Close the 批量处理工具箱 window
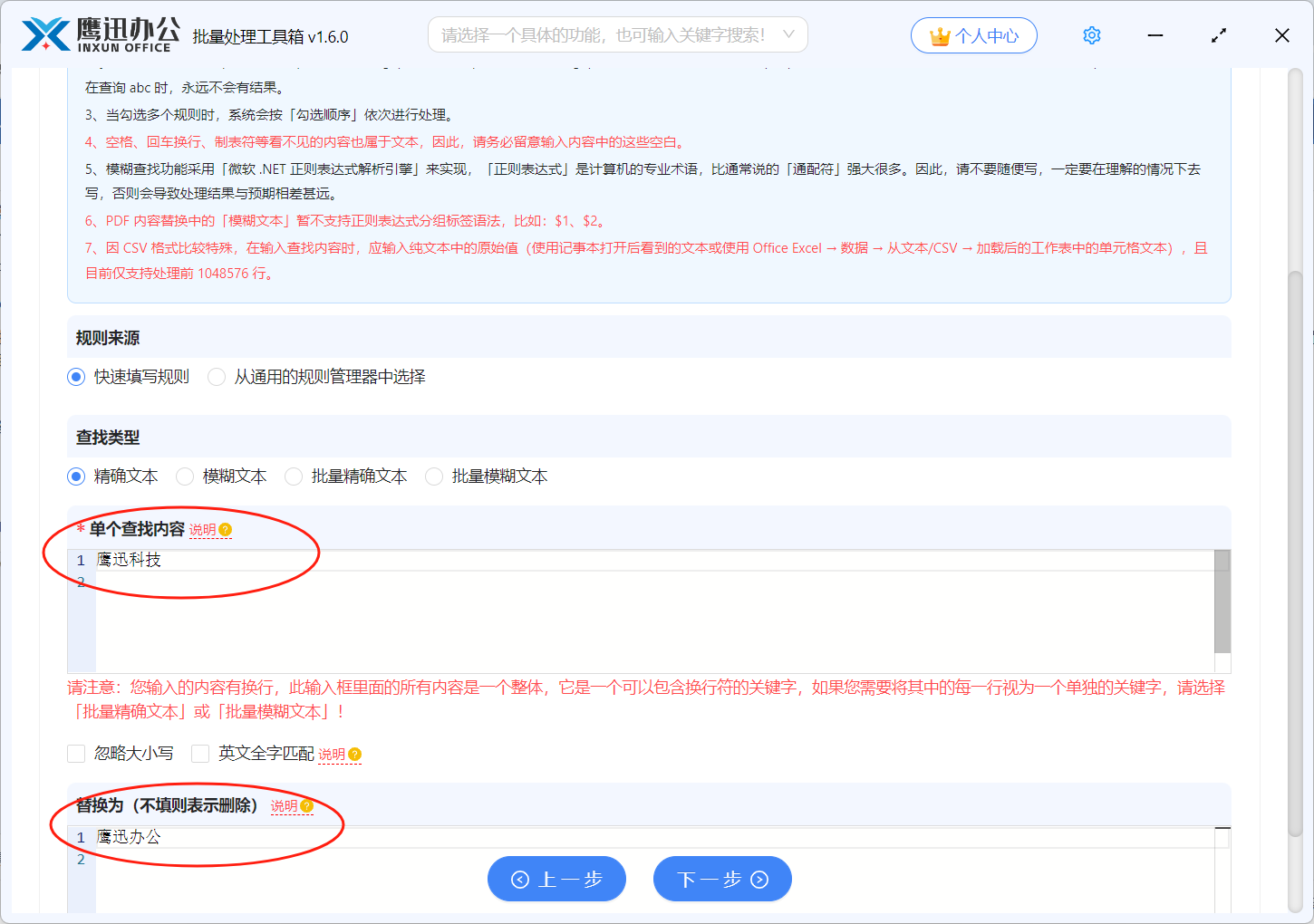Screen dimensions: 1314x924 pyautogui.click(x=1282, y=35)
